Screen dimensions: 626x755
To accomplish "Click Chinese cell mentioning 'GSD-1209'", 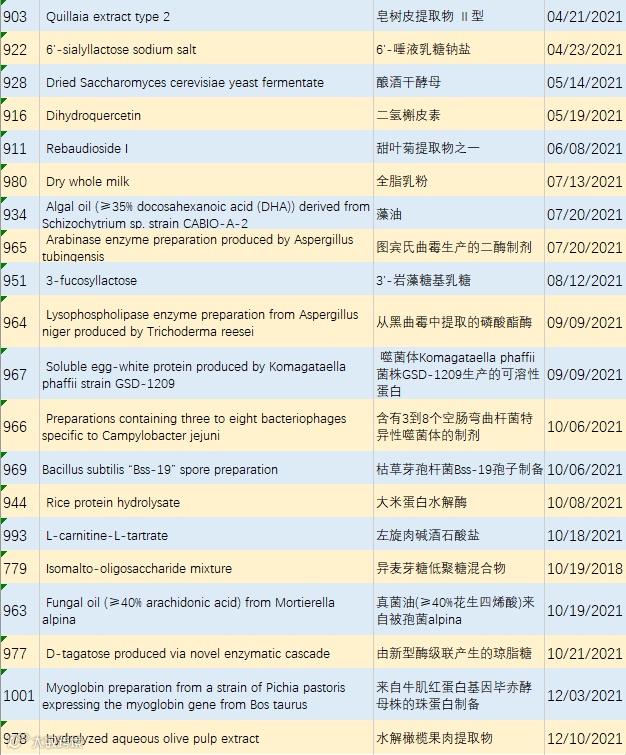I will pyautogui.click(x=459, y=374).
